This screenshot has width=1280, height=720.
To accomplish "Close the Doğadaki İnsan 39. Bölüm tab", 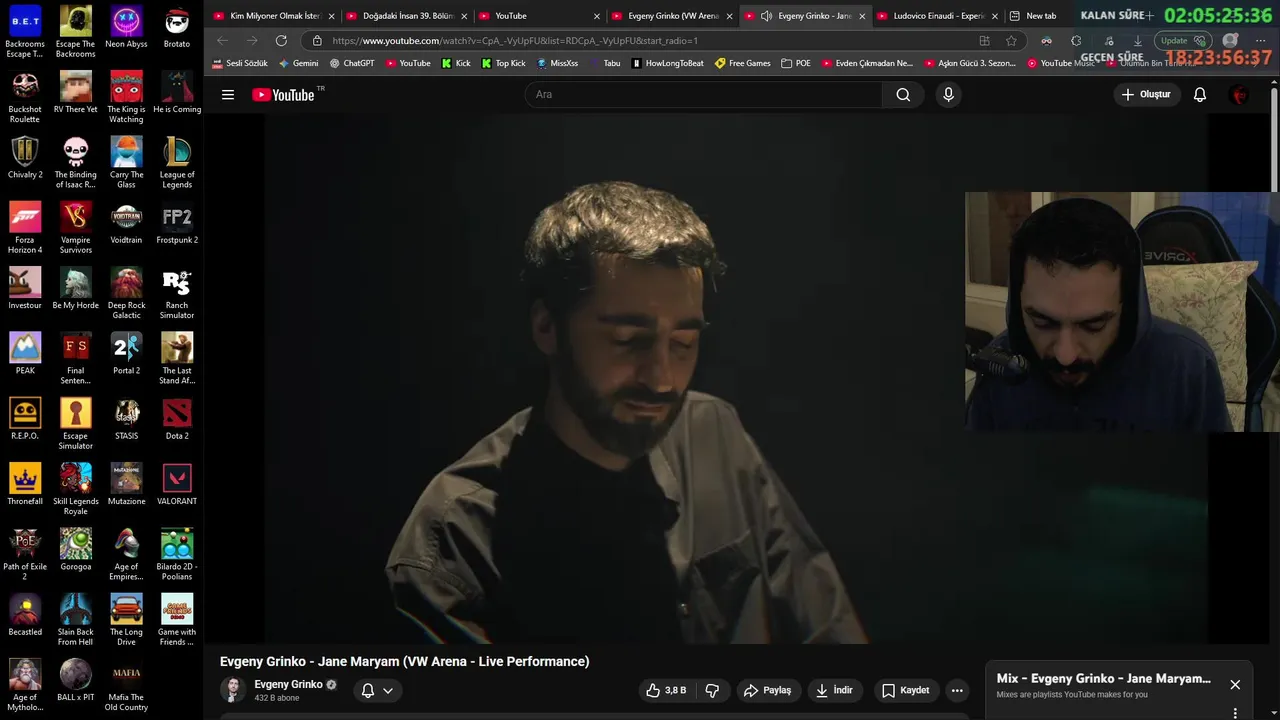I will [x=464, y=16].
